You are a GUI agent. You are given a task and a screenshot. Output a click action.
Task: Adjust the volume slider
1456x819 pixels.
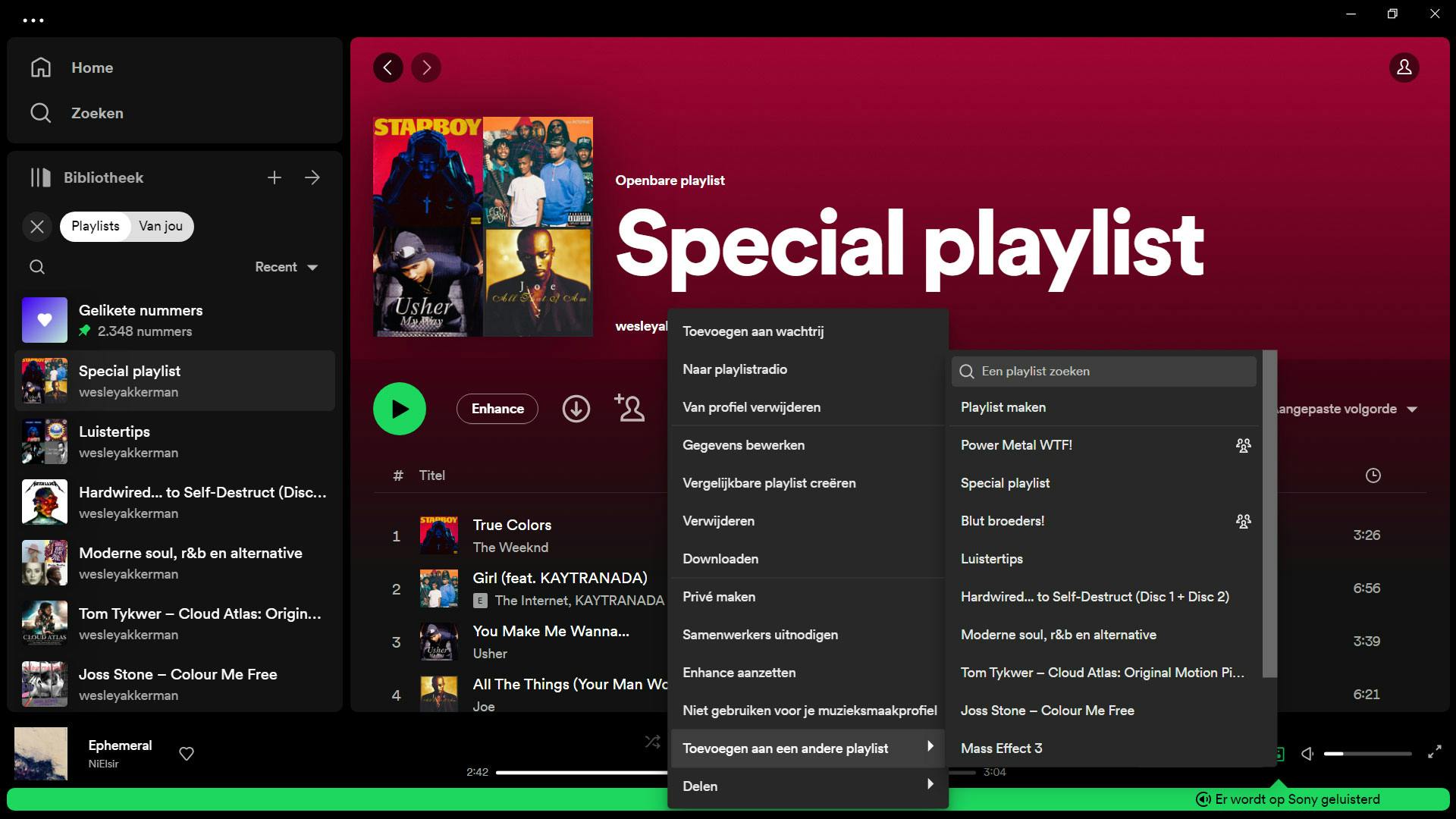click(1367, 754)
